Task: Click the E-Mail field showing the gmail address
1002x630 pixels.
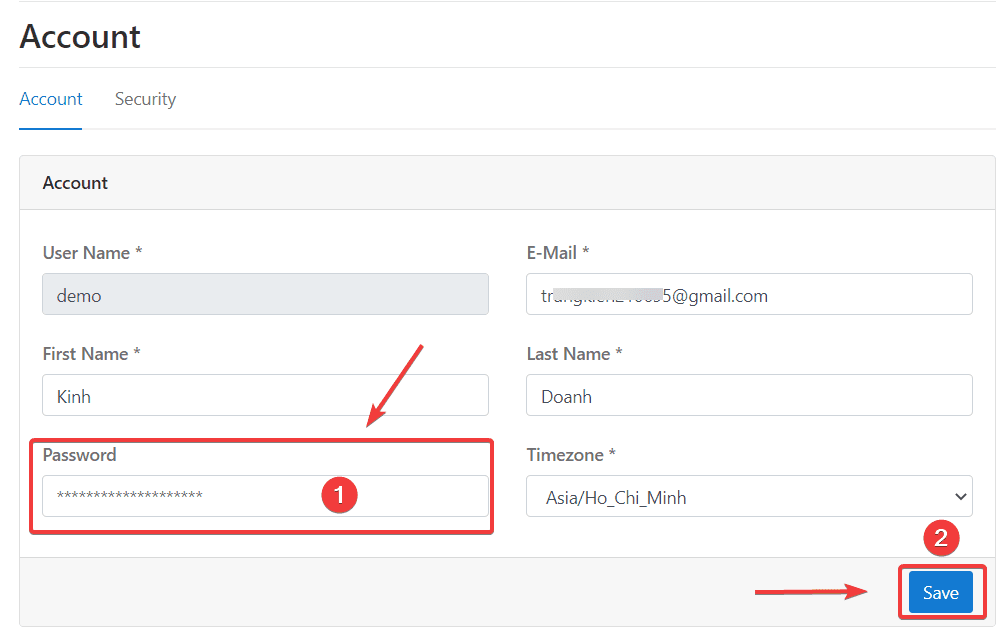Action: click(749, 295)
